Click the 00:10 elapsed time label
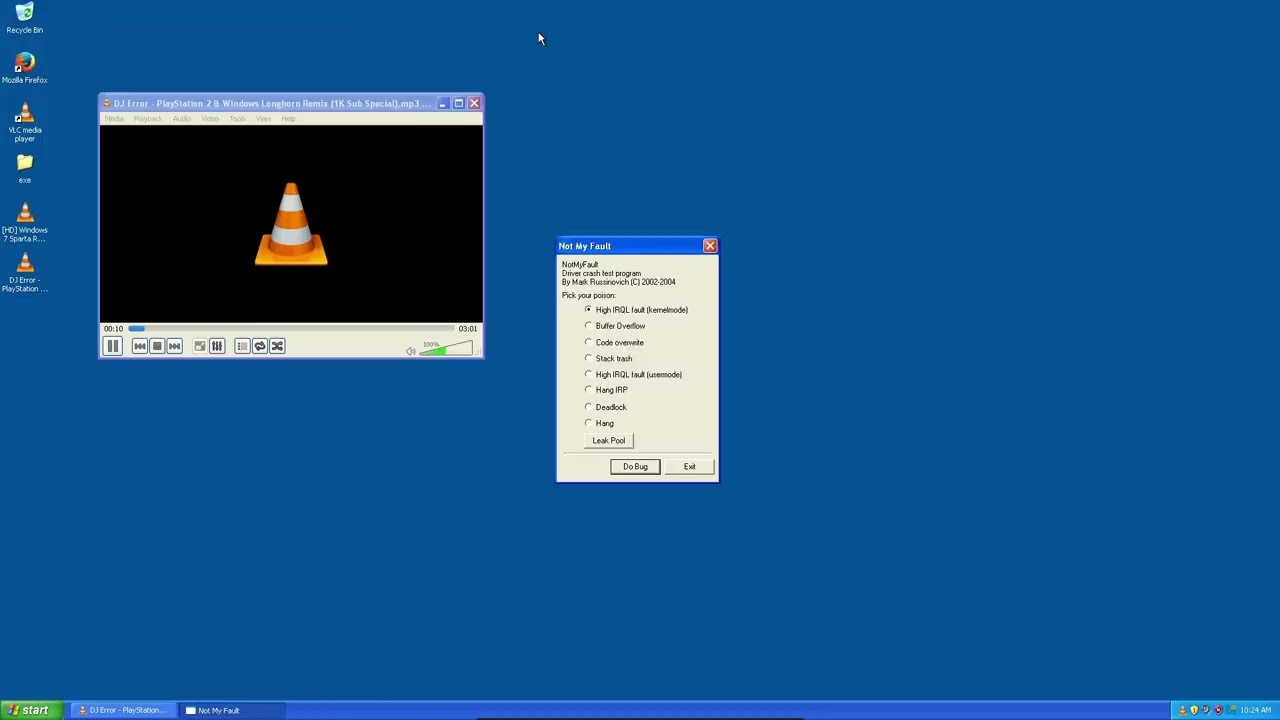Viewport: 1280px width, 720px height. [x=113, y=328]
